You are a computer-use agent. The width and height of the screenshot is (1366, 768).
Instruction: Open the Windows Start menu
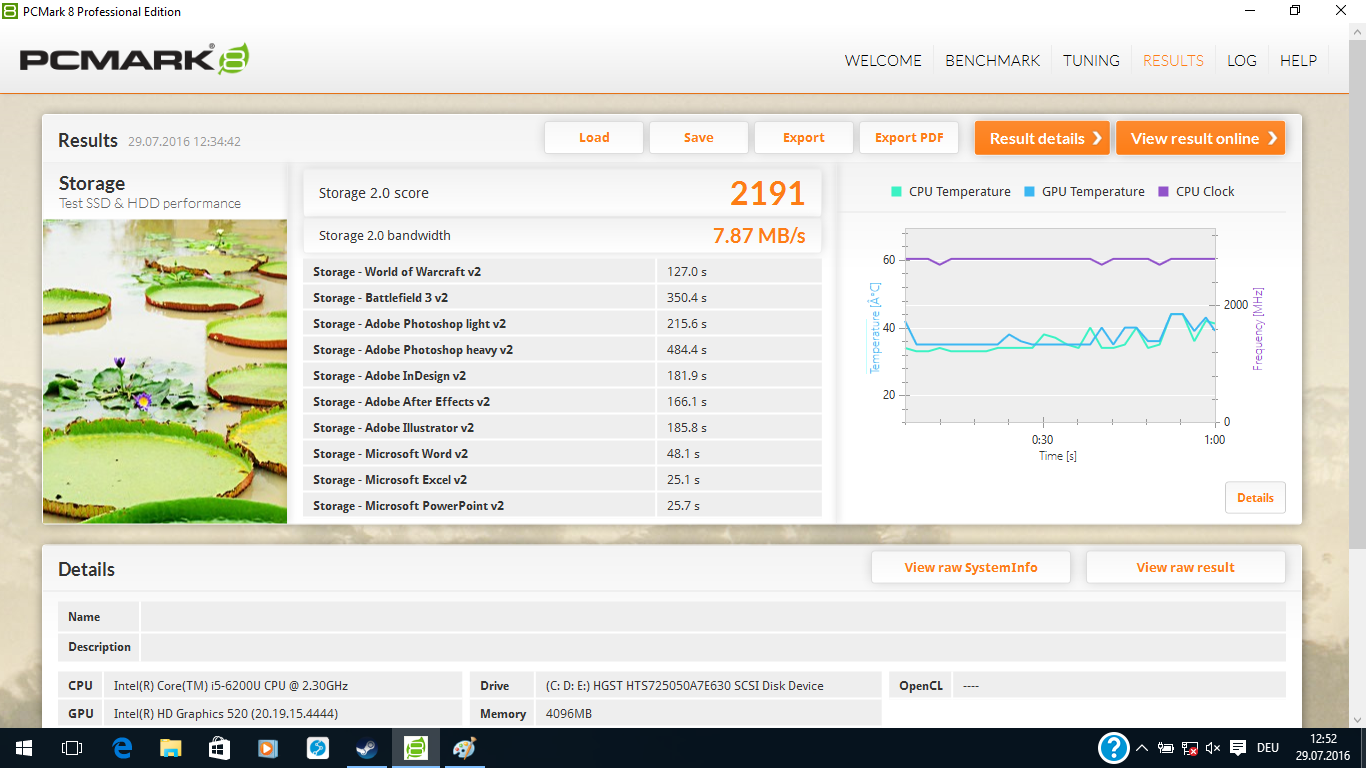pos(23,748)
